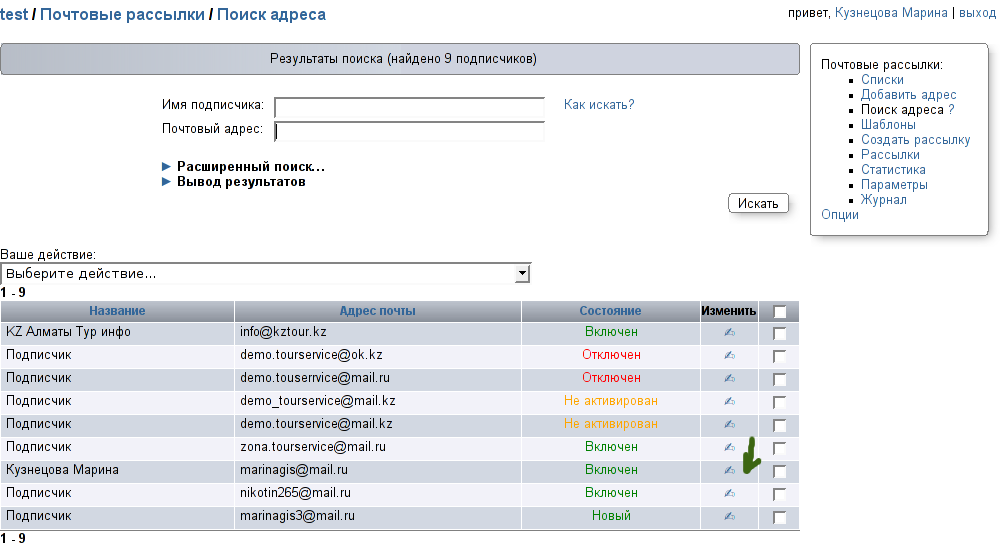Click edit icon for demo.tourservice@ok.kz row

click(x=730, y=355)
